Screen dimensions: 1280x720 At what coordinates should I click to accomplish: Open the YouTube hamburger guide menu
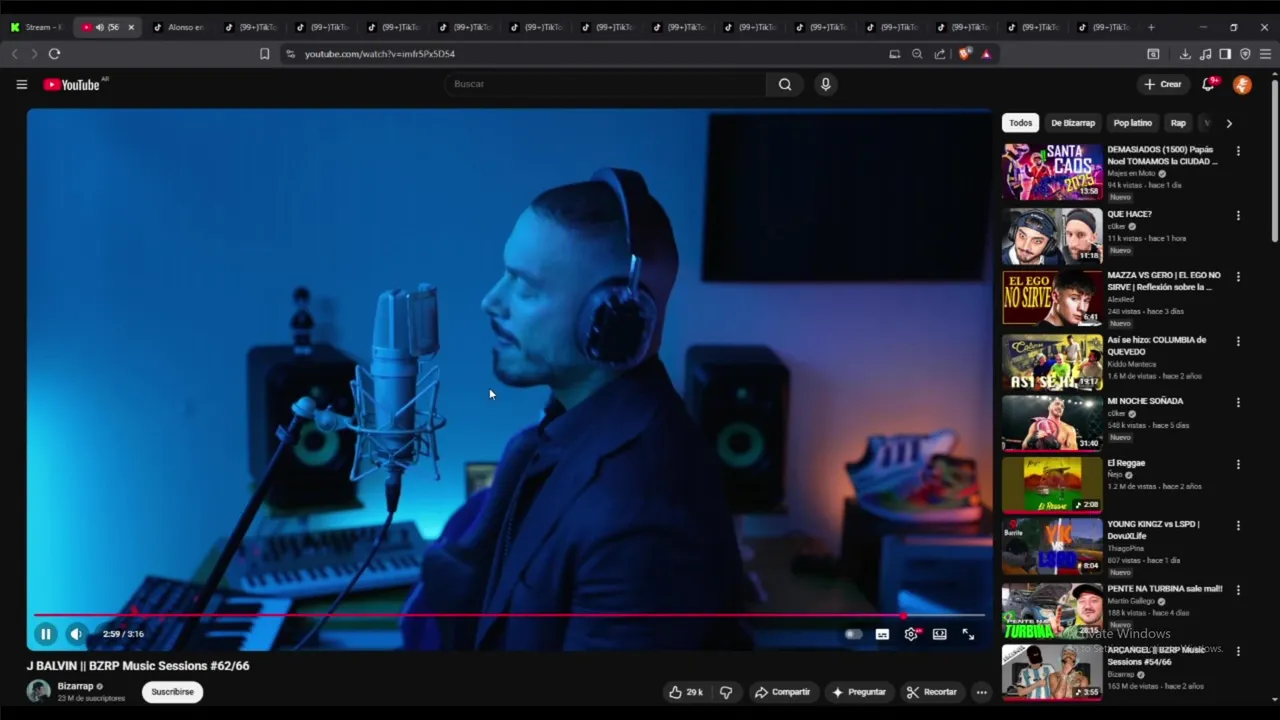[21, 85]
